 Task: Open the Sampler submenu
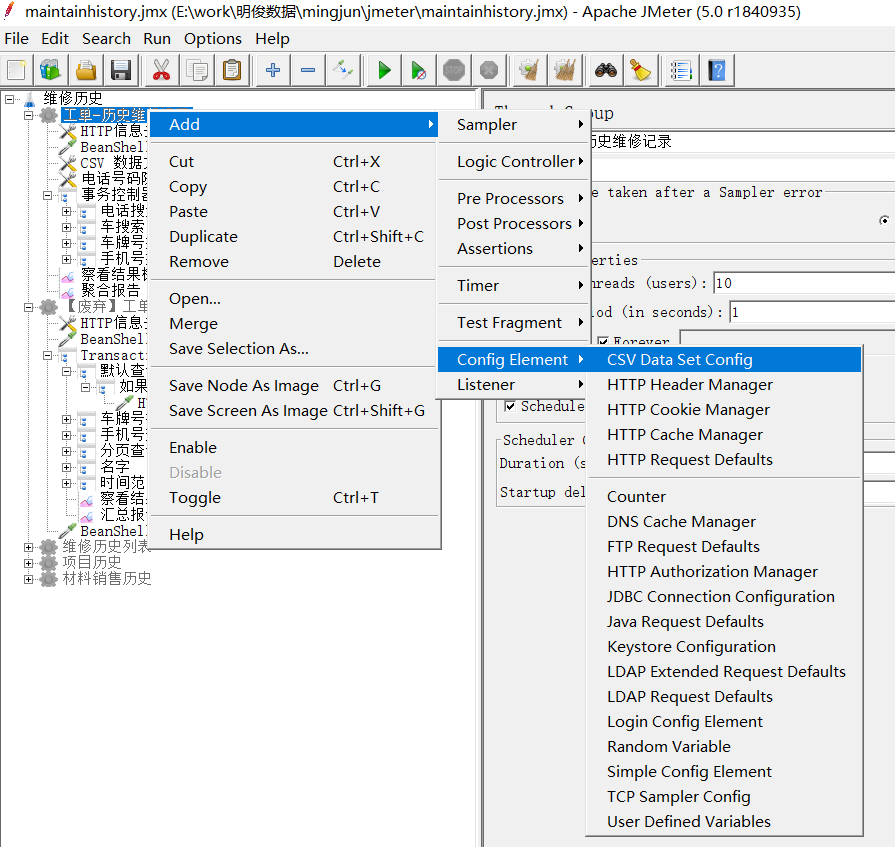coord(512,124)
